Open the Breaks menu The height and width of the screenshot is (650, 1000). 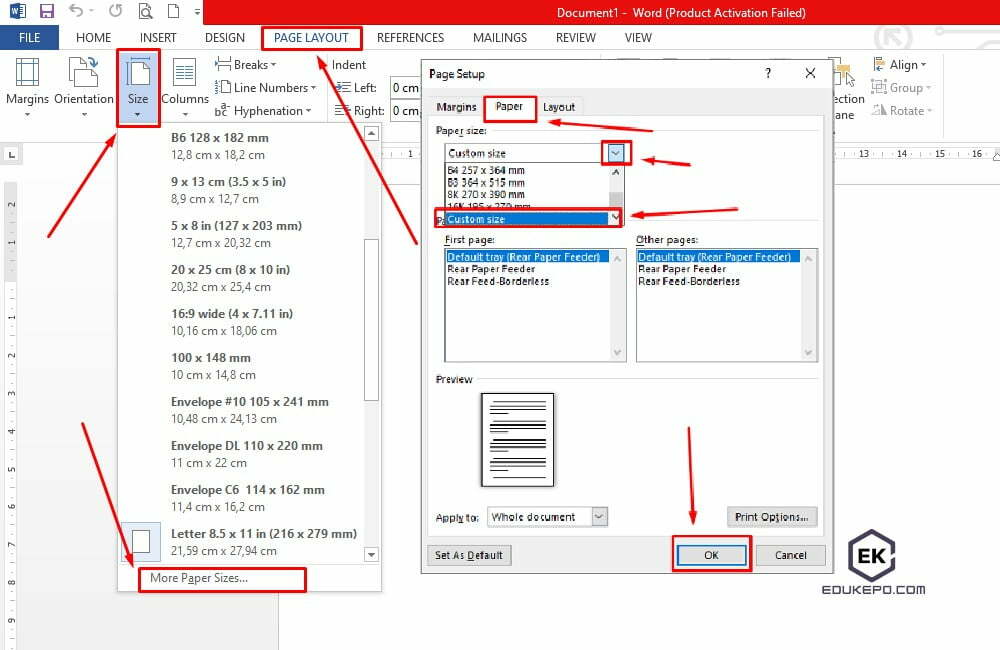[246, 64]
